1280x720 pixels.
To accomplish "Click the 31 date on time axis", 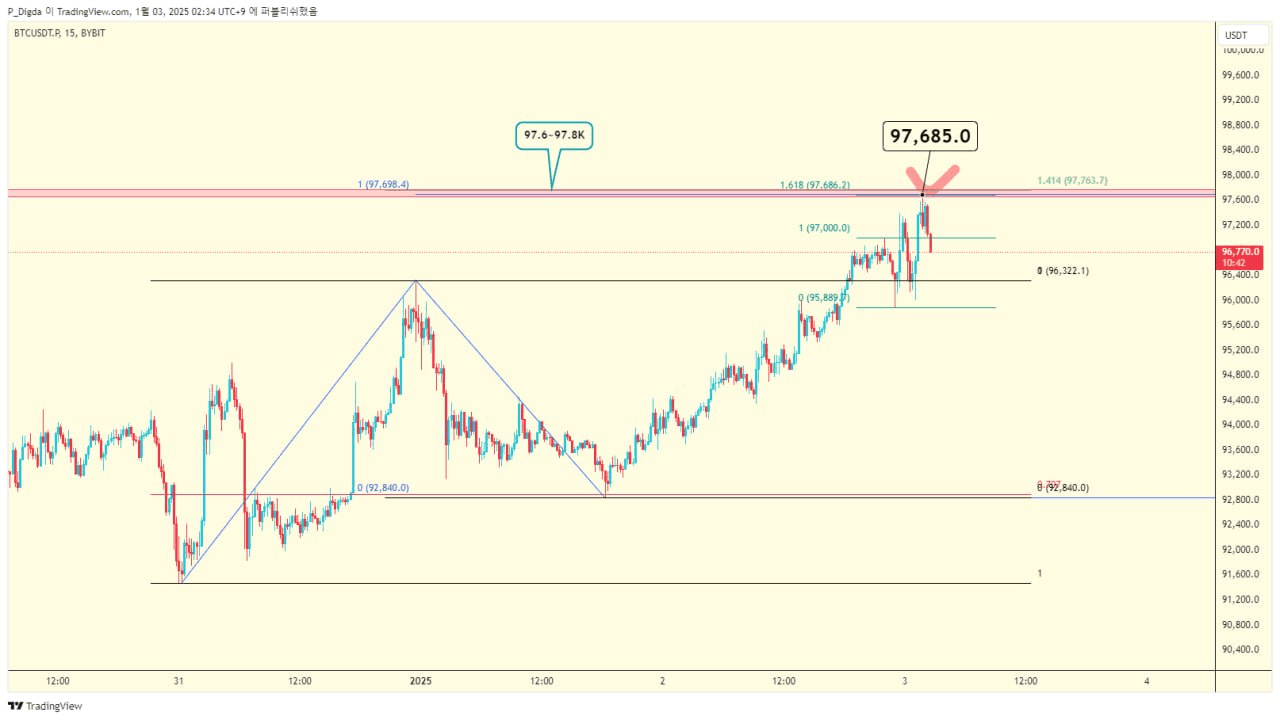I will click(x=178, y=681).
